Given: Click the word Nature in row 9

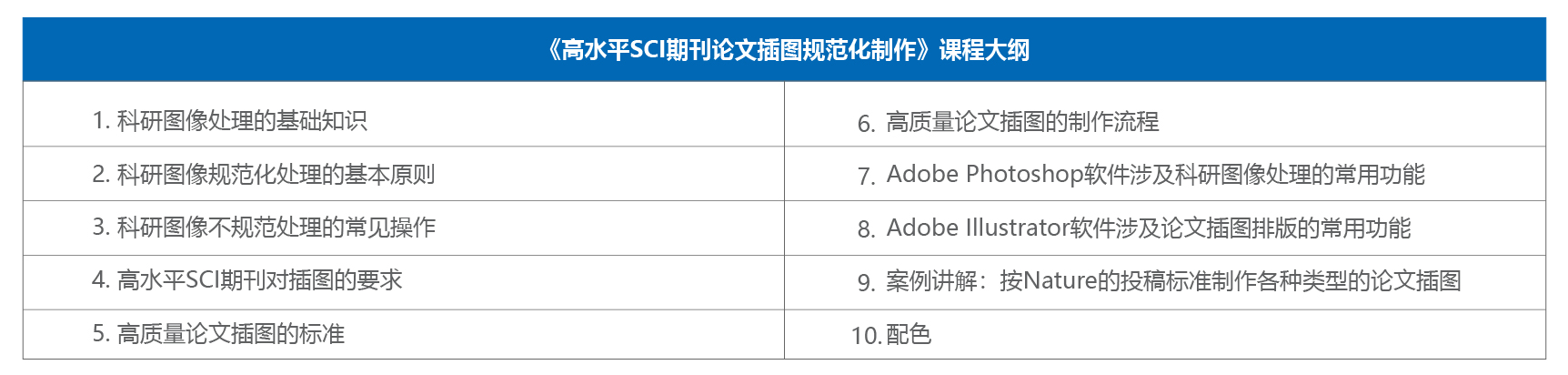Looking at the screenshot, I should [x=1060, y=280].
